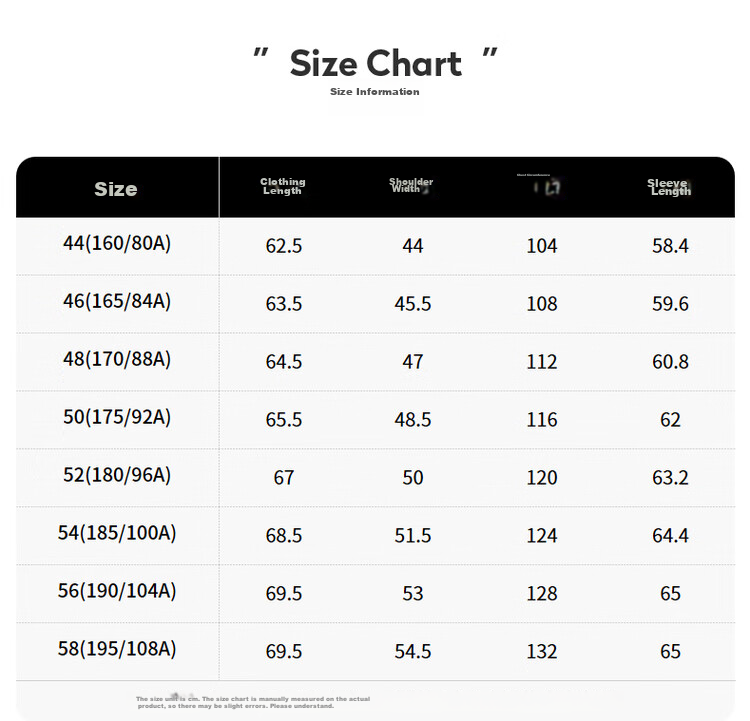Click clothing length value '68.5'
The image size is (750, 721).
(x=284, y=535)
